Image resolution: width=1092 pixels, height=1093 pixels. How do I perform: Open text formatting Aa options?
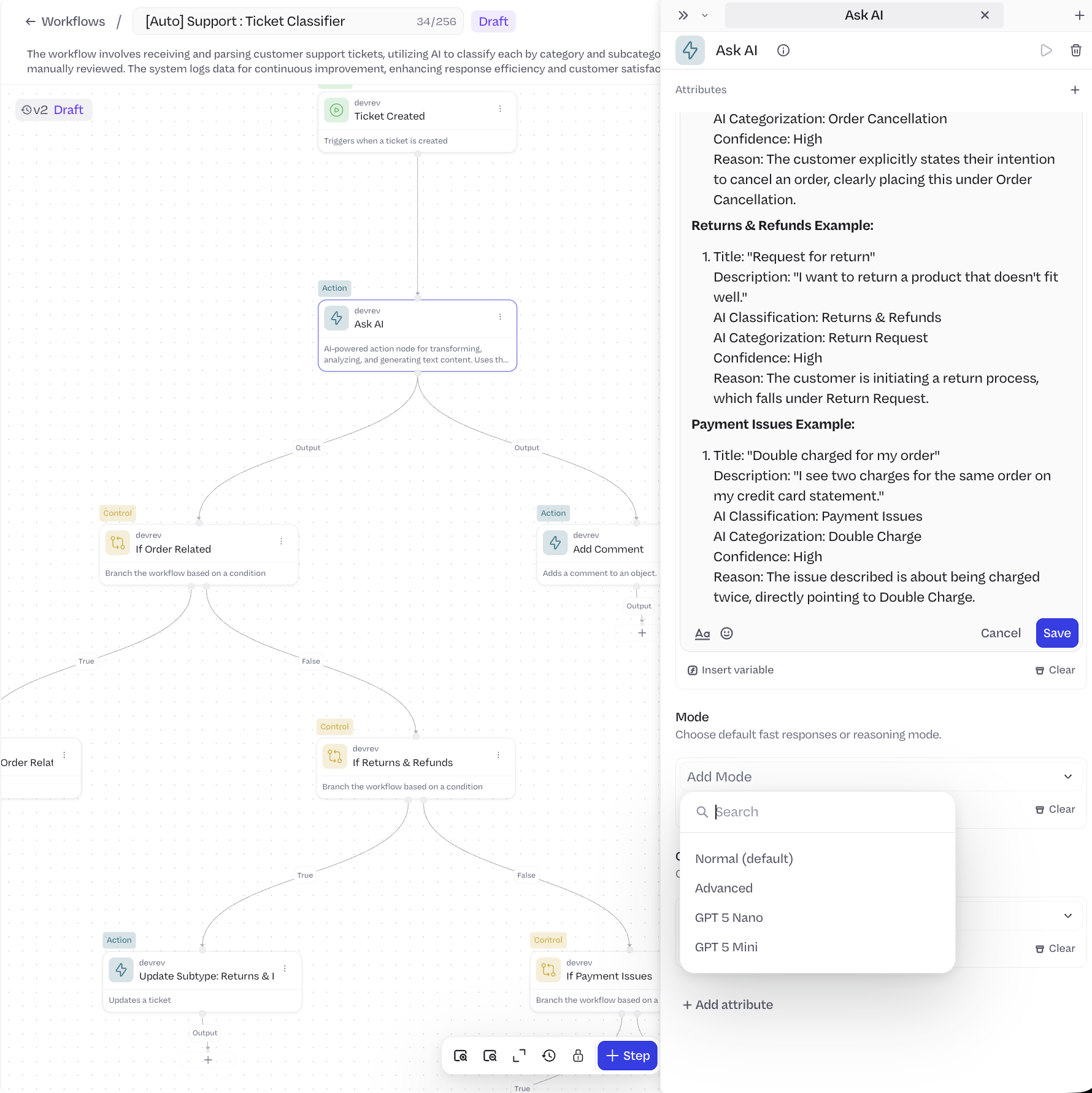[702, 634]
